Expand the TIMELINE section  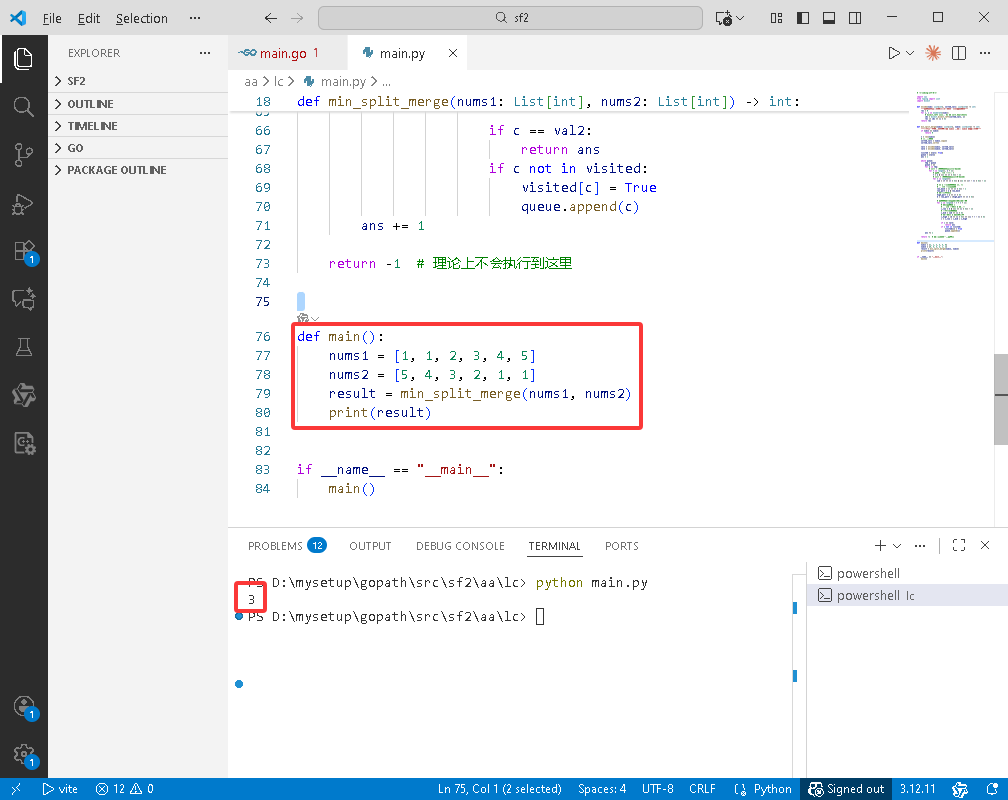pyautogui.click(x=138, y=125)
